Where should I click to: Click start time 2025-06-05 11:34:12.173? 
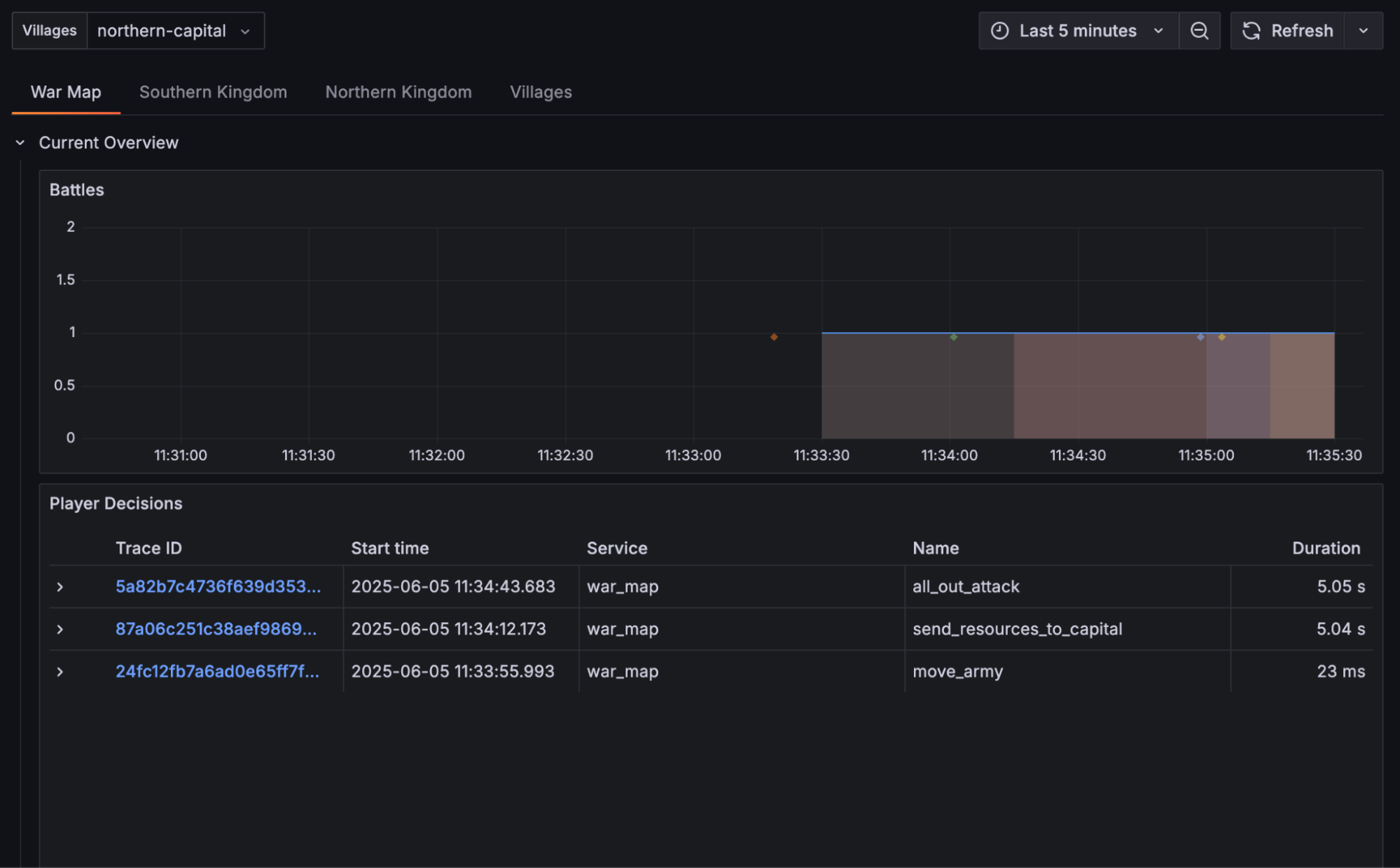tap(448, 629)
